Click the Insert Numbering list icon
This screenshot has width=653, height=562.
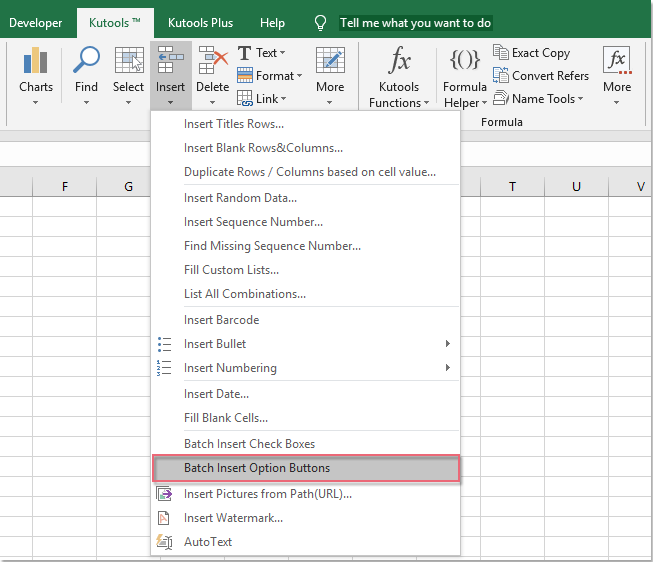(x=164, y=368)
